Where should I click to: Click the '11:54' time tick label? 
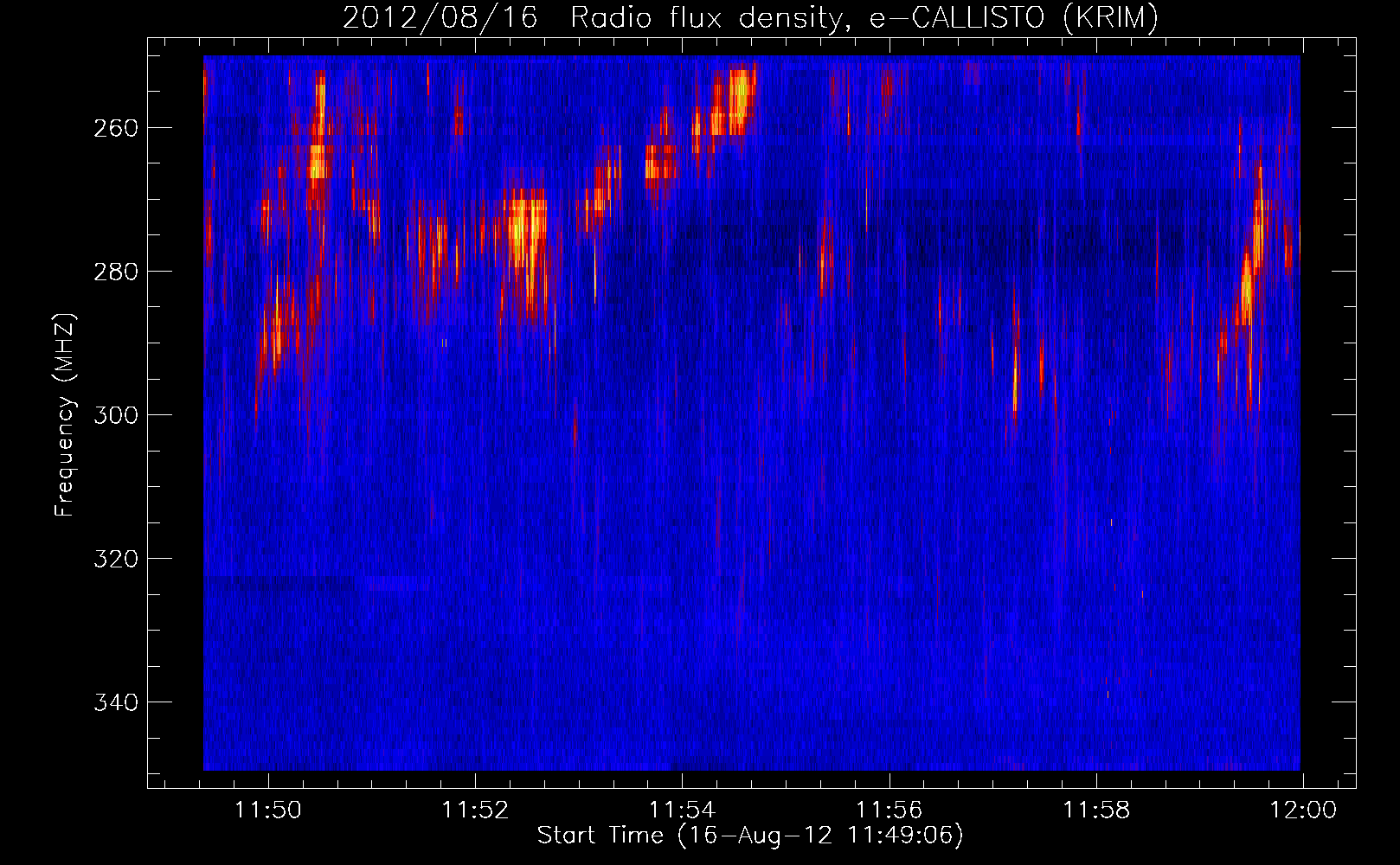tap(682, 811)
